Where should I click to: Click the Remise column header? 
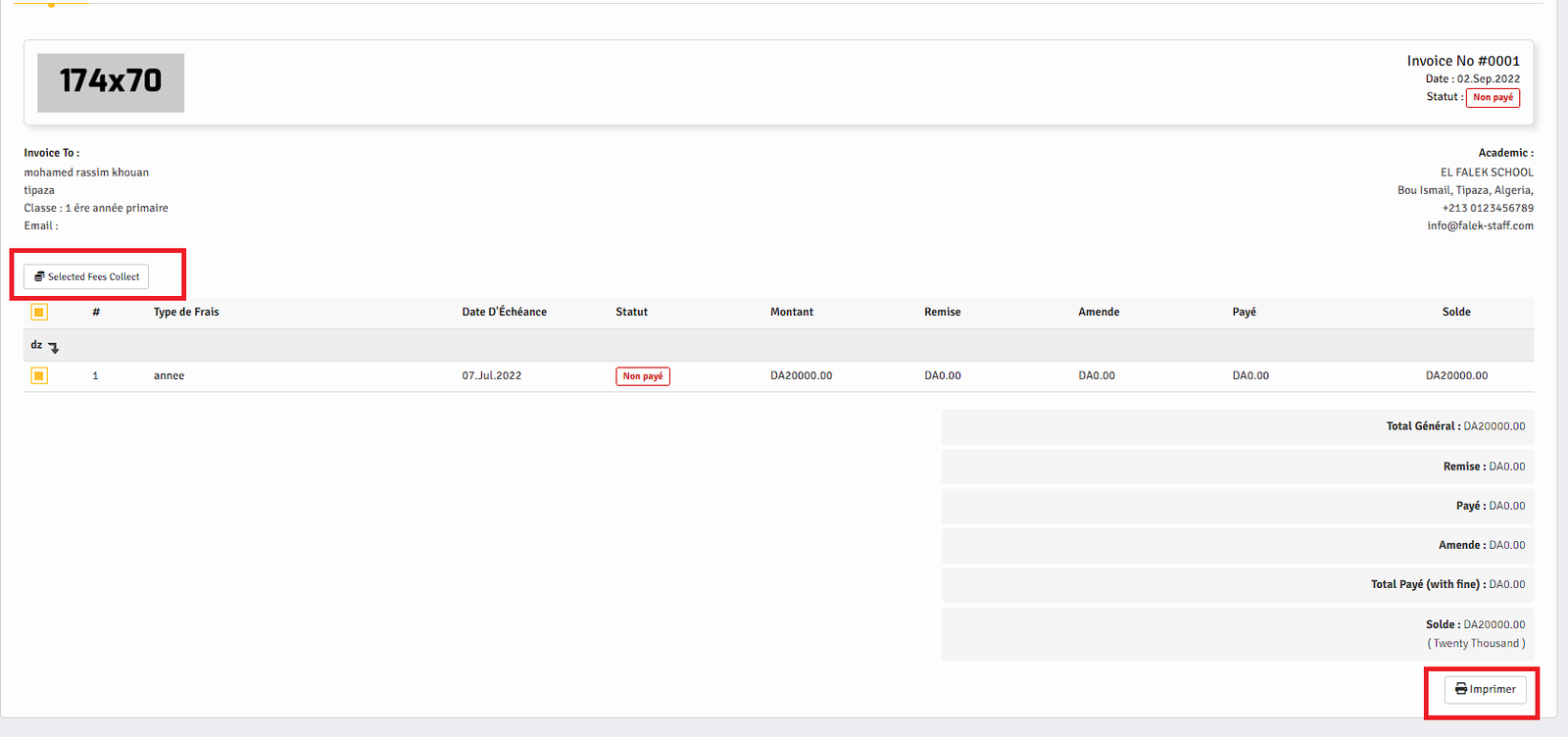point(942,312)
